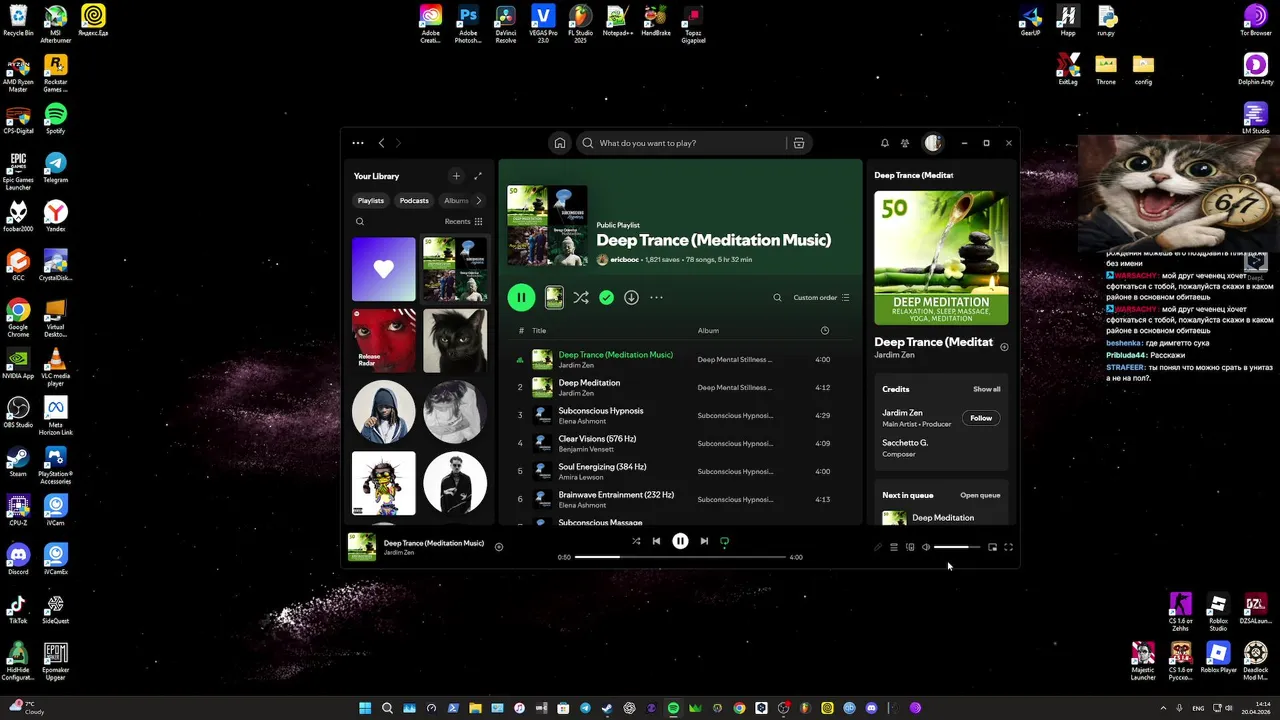Enter full screen player view
This screenshot has height=720, width=1280.
(x=1008, y=547)
